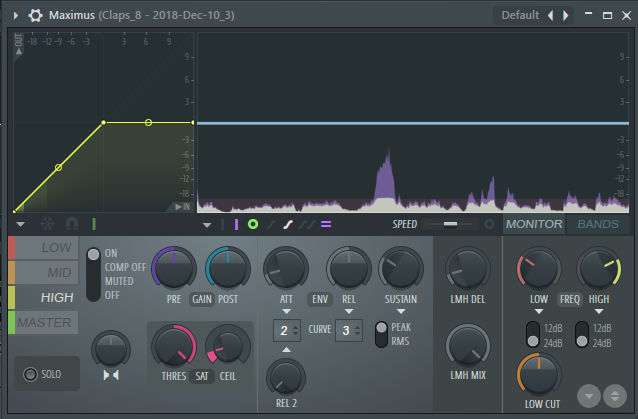Viewport: 638px width, 419px height.
Task: Select the HIGH band tab
Action: (x=44, y=297)
